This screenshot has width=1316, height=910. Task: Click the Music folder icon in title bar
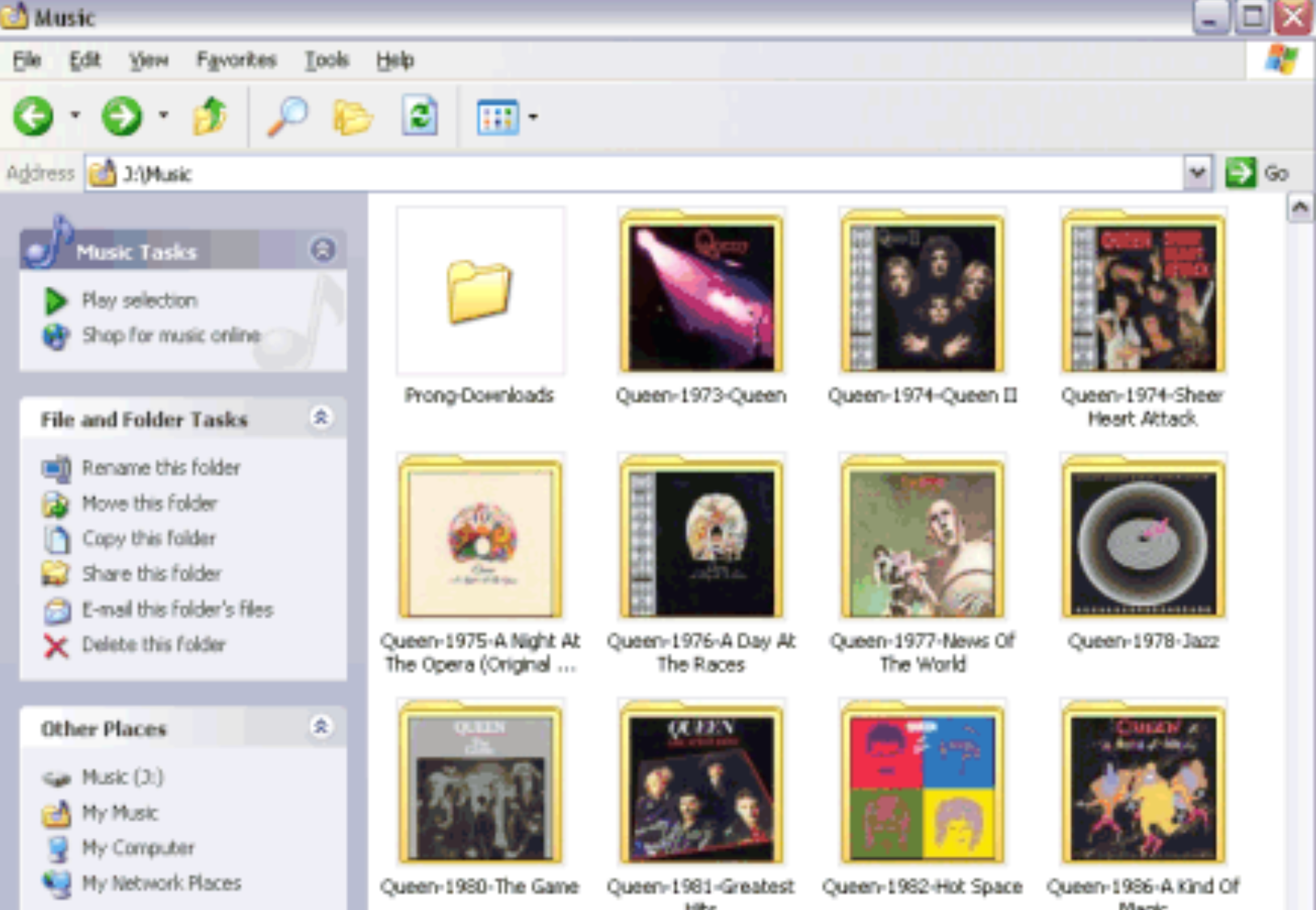(15, 15)
